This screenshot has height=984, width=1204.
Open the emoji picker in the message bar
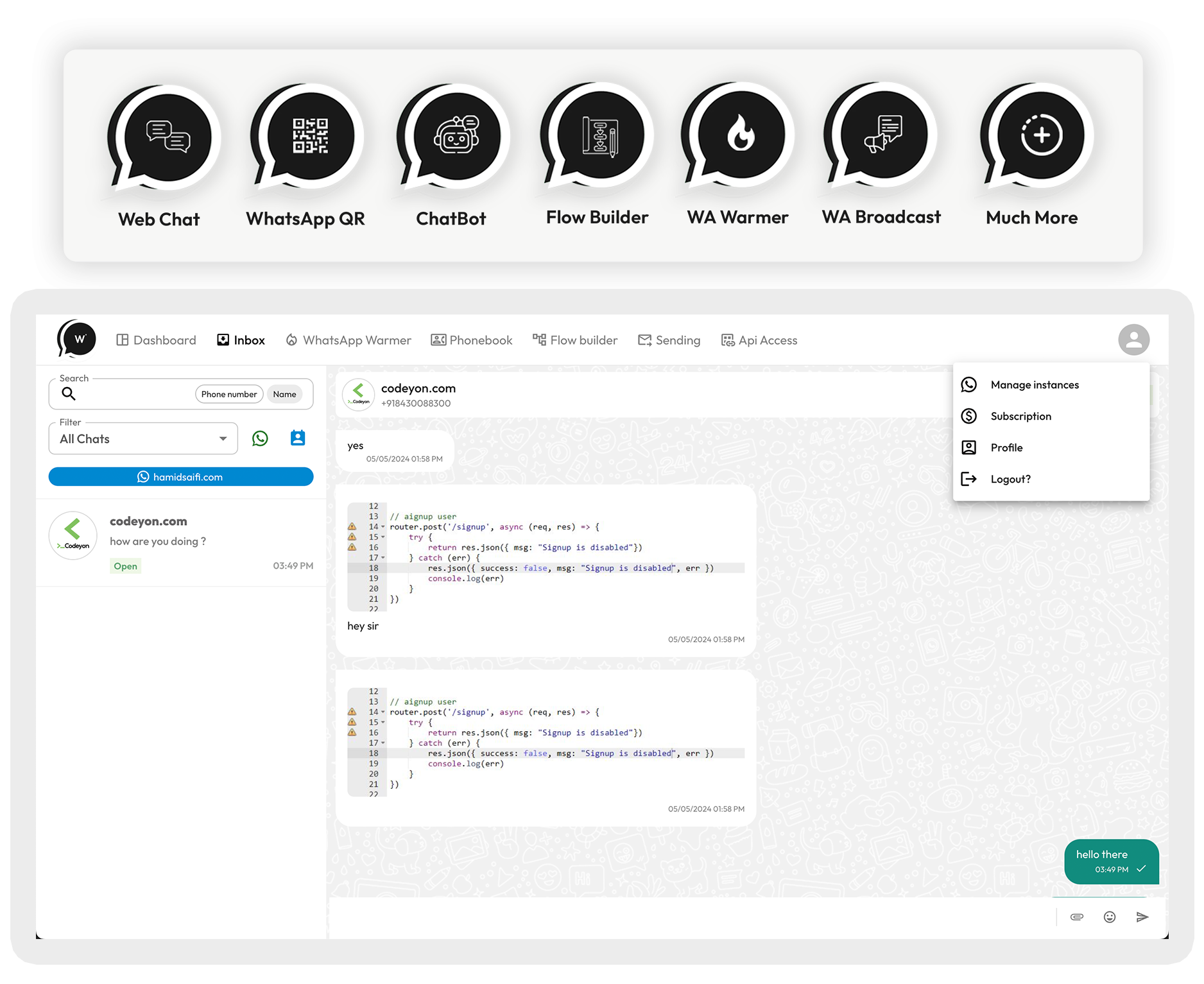coord(1110,917)
